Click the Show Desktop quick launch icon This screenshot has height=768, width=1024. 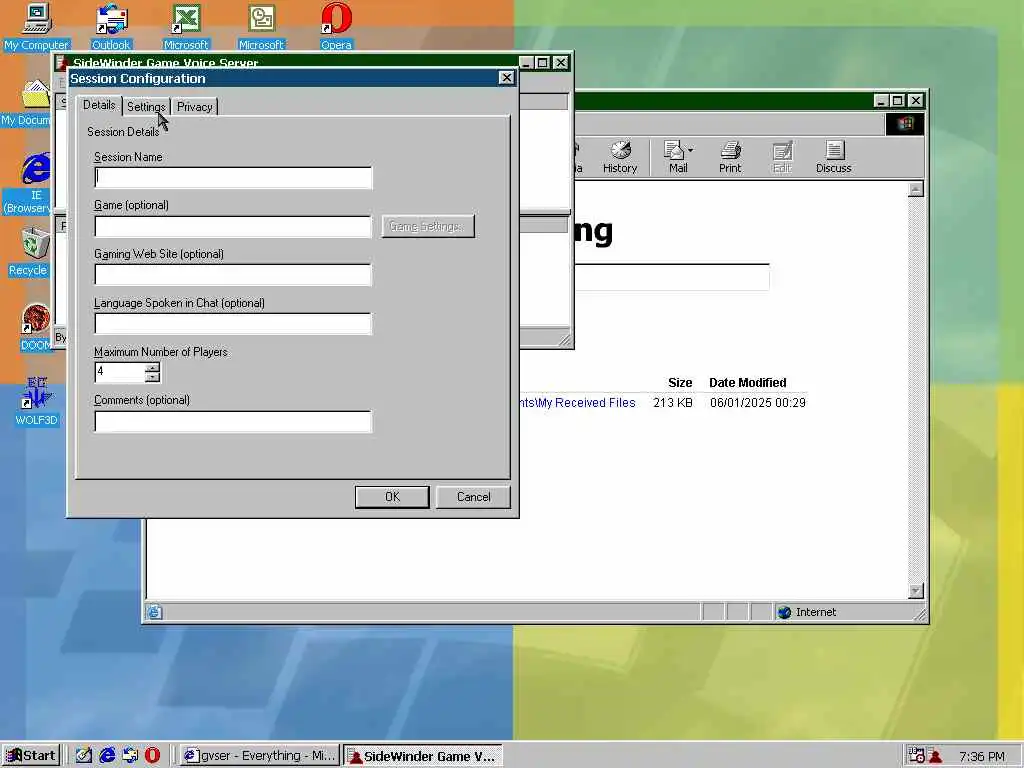(x=84, y=756)
